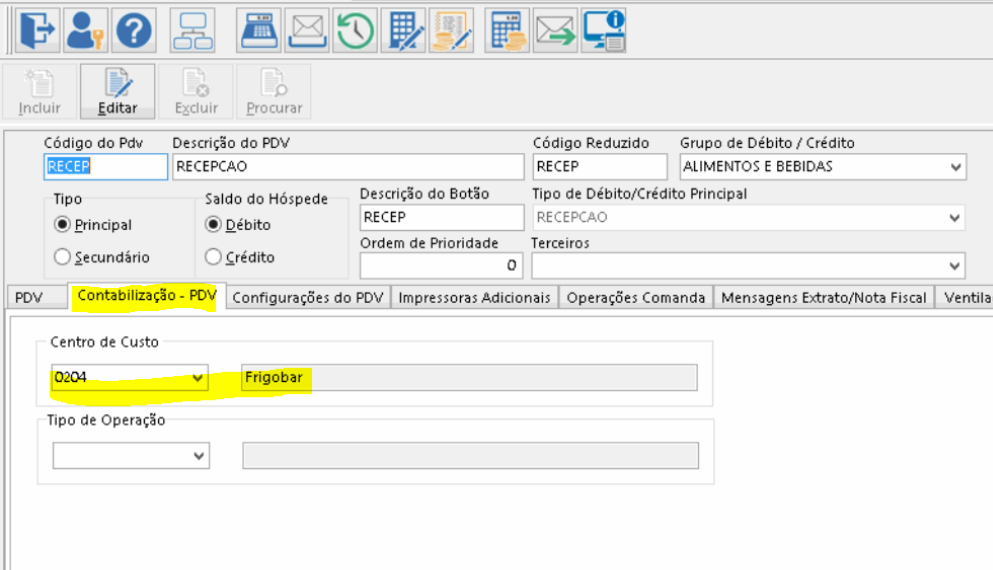The height and width of the screenshot is (570, 993).
Task: Select the Crédito radio button
Action: [213, 256]
